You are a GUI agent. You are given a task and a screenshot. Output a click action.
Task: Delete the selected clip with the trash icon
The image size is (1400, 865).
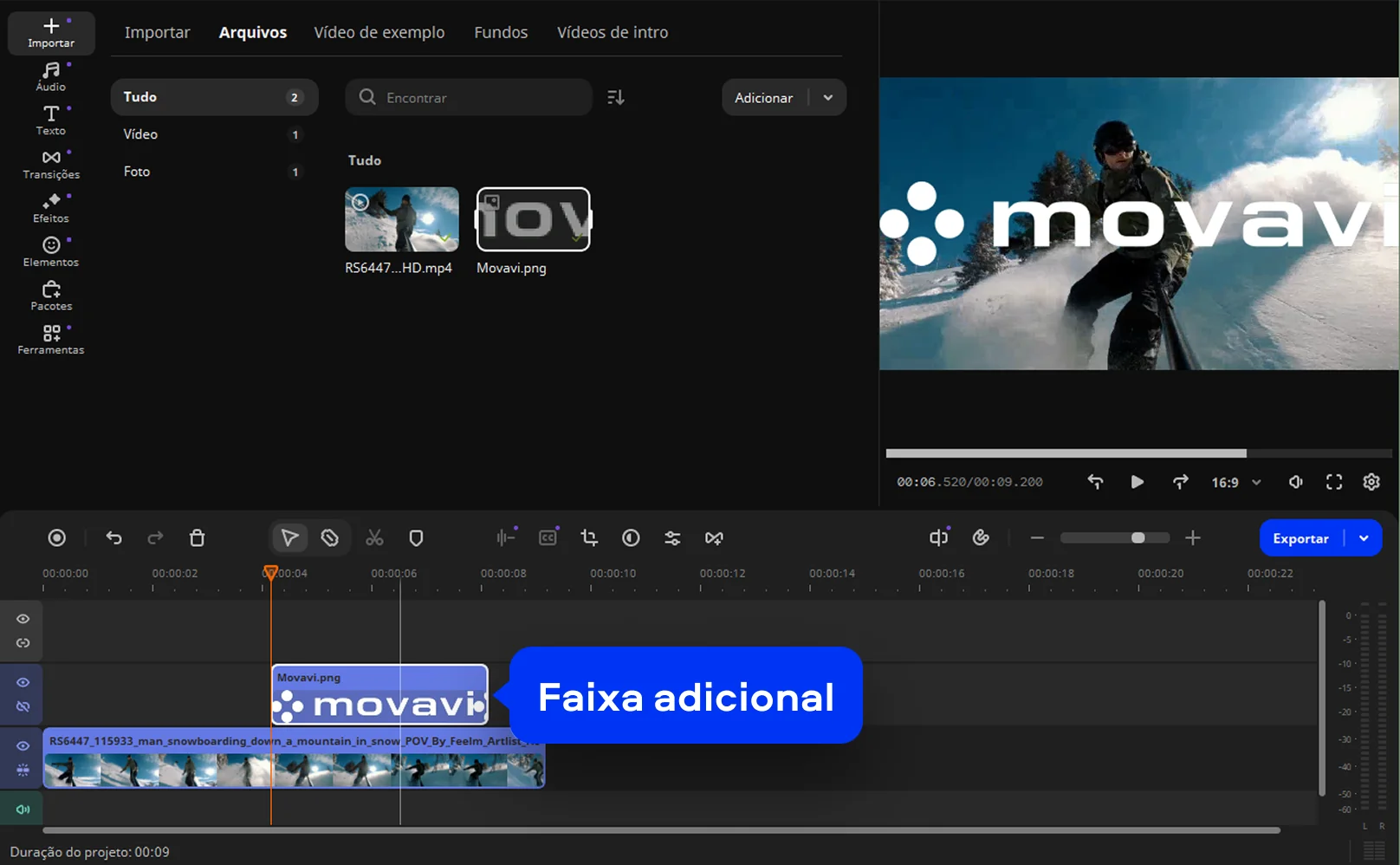197,538
